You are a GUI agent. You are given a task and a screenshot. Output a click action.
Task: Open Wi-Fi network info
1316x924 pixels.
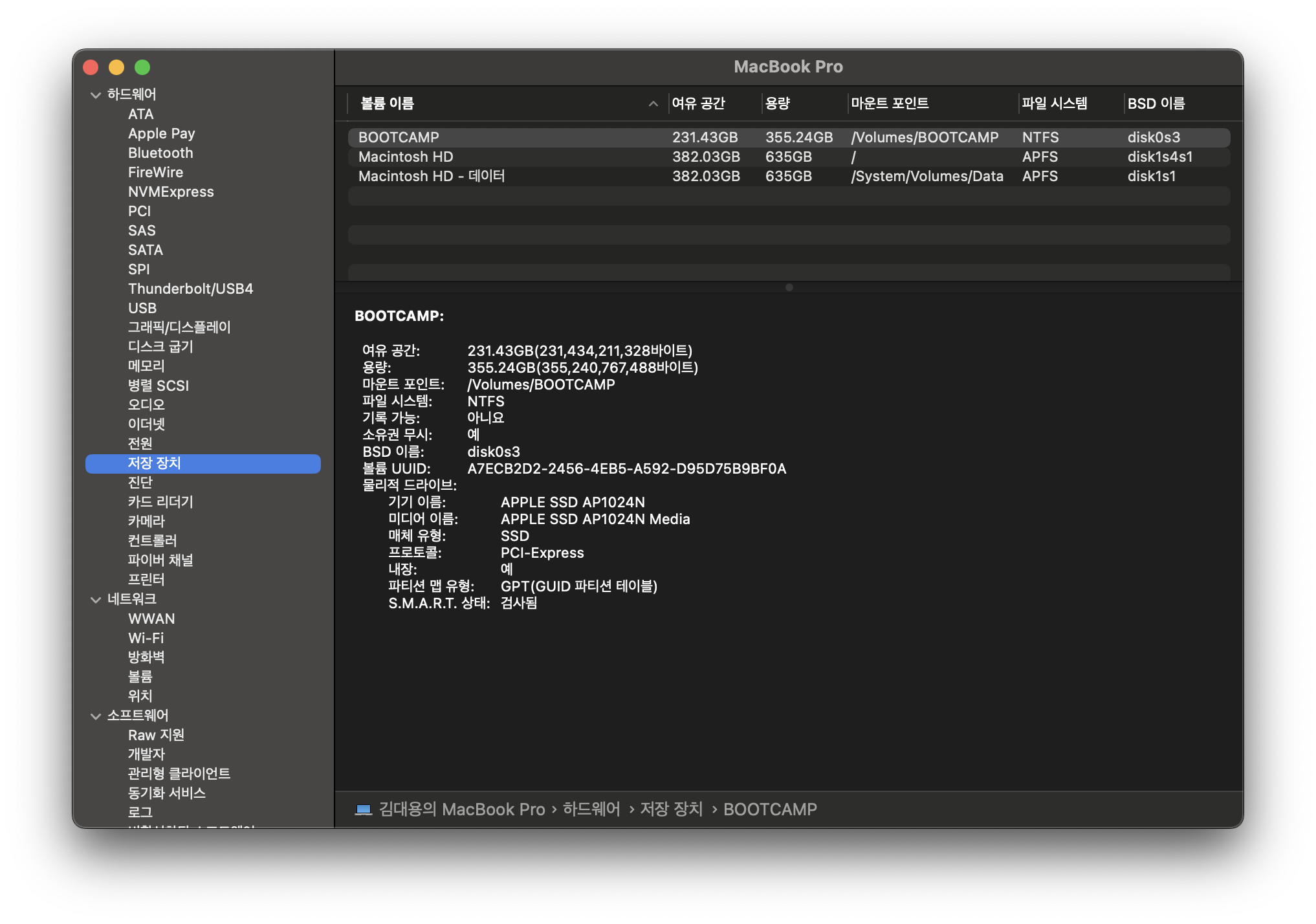146,638
